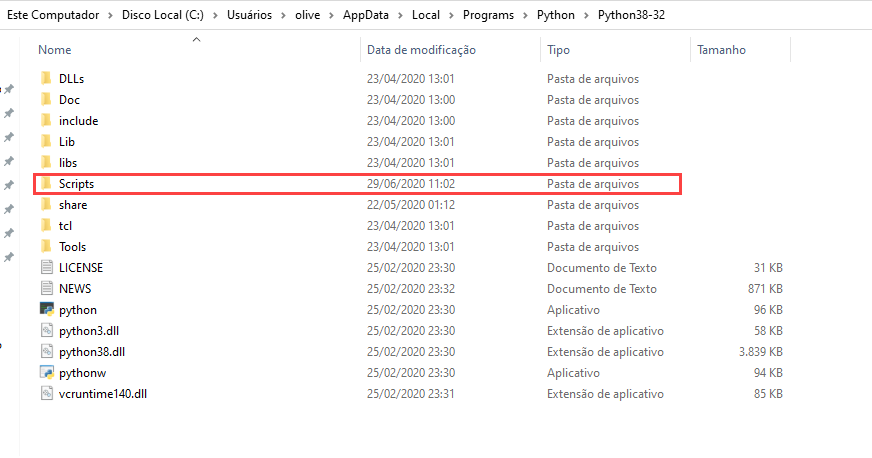Screen dimensions: 872x458
Task: Navigate to AppData breadcrumb segment
Action: (365, 15)
